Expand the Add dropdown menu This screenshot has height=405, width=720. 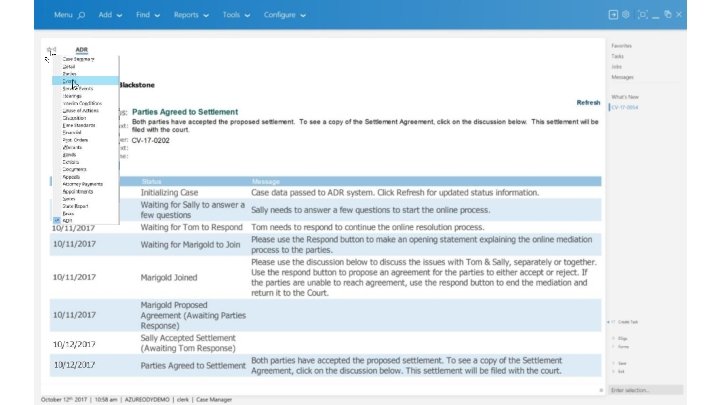110,15
